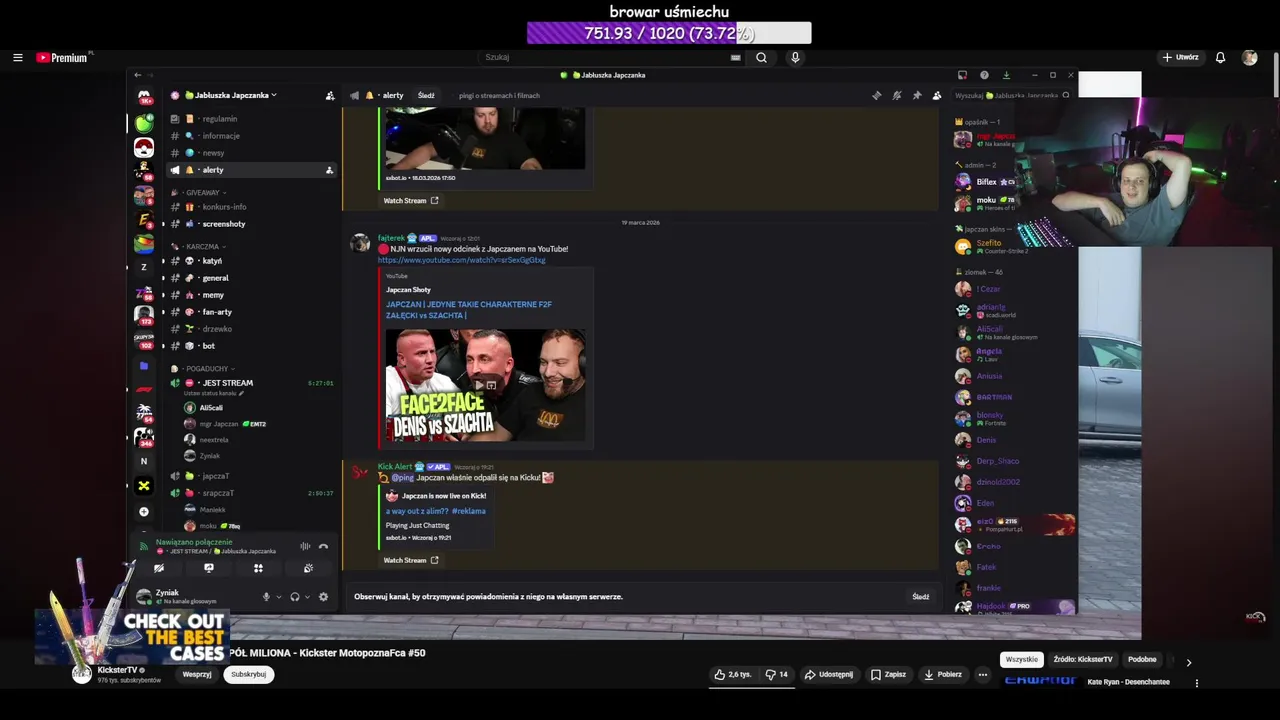This screenshot has height=720, width=1280.
Task: Click the Śledź tab in alerty header
Action: (x=426, y=95)
